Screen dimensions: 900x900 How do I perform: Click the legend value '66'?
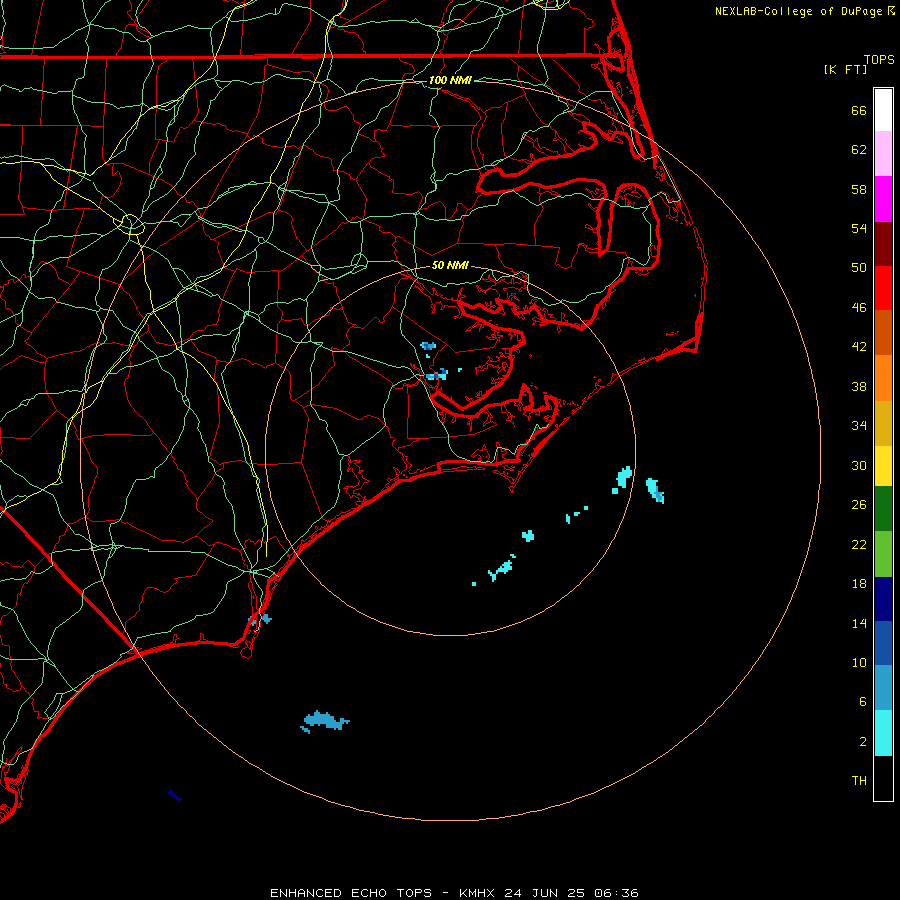coord(859,110)
